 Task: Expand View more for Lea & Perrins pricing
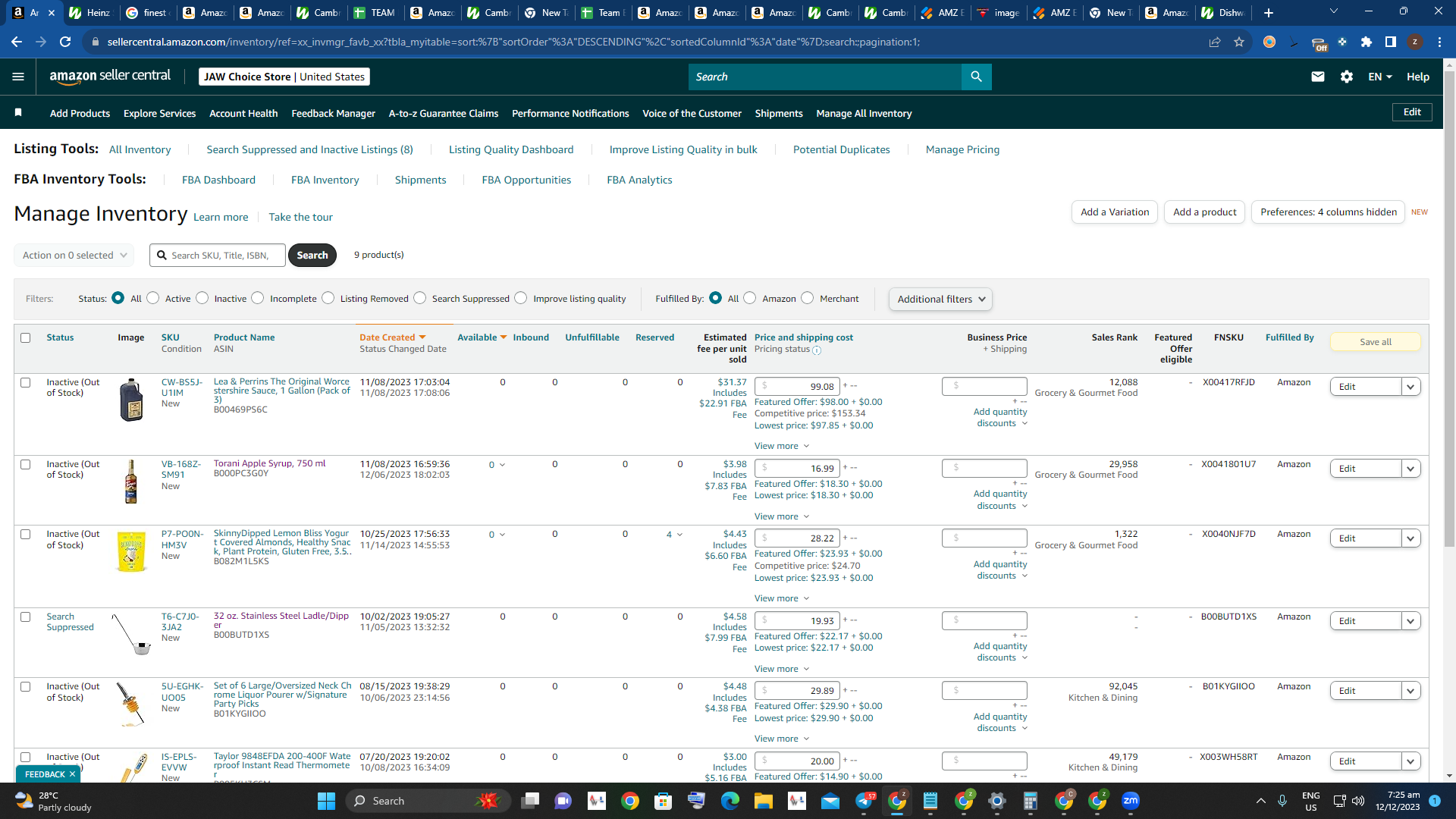782,446
